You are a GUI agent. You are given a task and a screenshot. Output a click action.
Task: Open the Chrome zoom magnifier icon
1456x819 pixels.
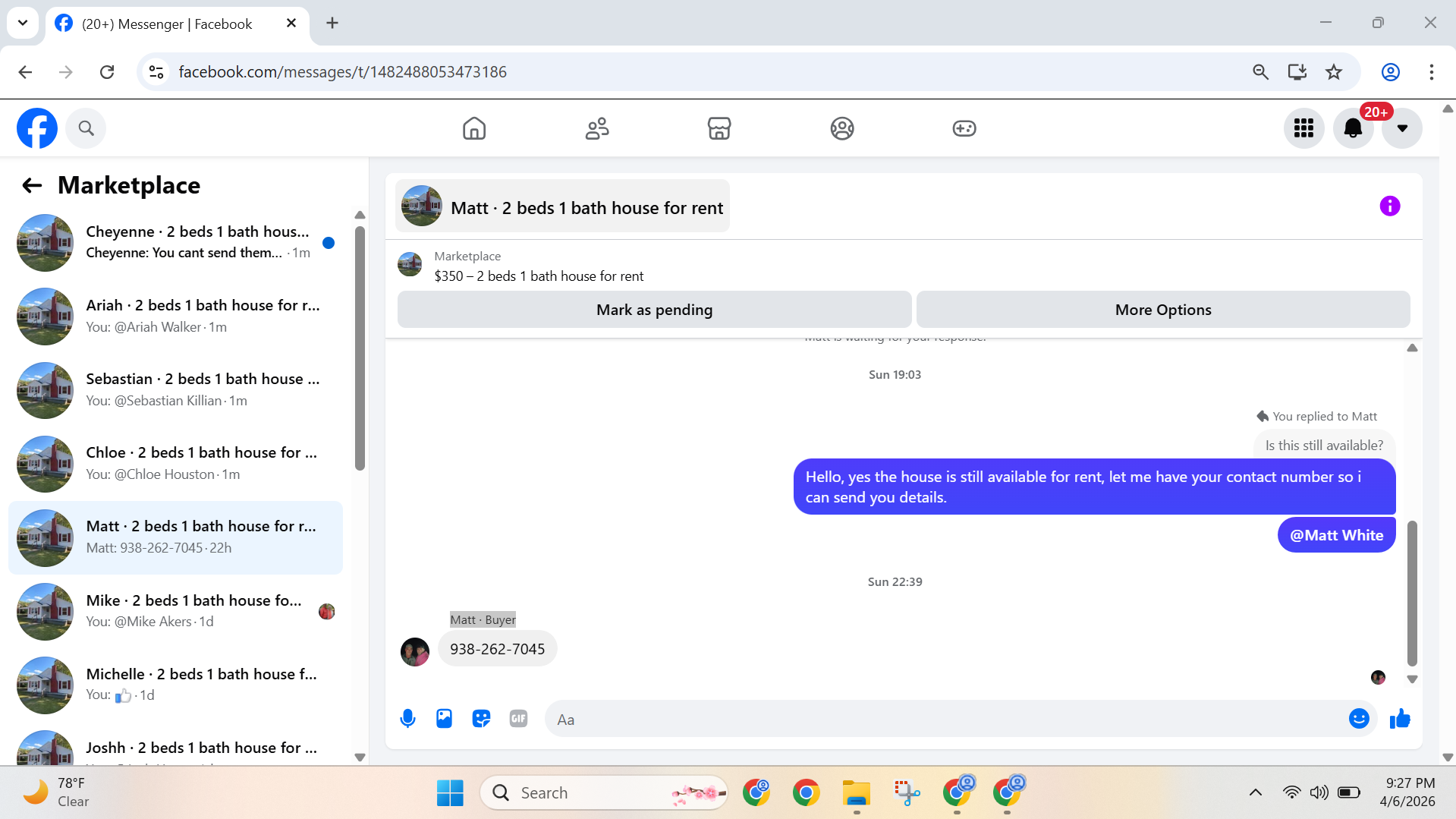pyautogui.click(x=1260, y=72)
